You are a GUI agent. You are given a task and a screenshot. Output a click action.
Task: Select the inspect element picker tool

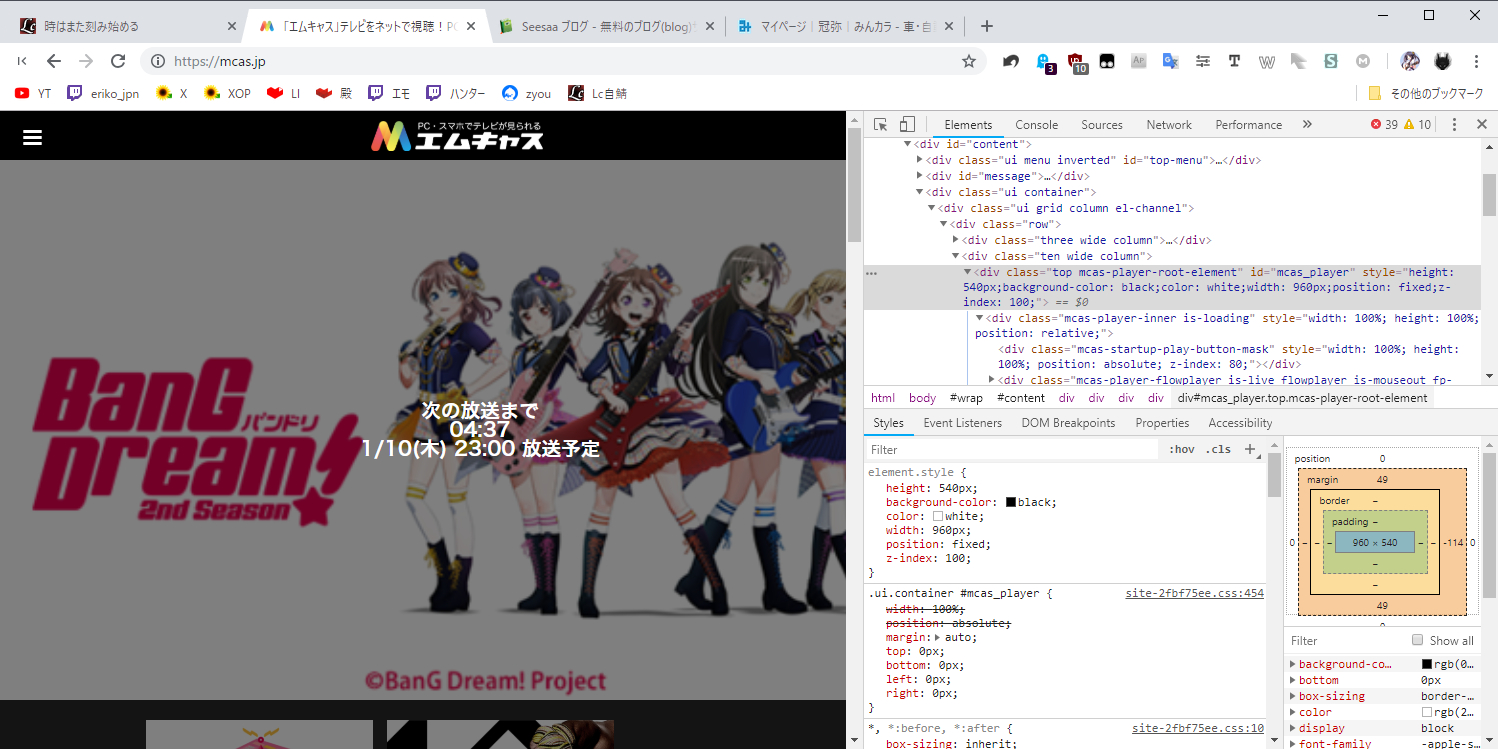tap(881, 125)
